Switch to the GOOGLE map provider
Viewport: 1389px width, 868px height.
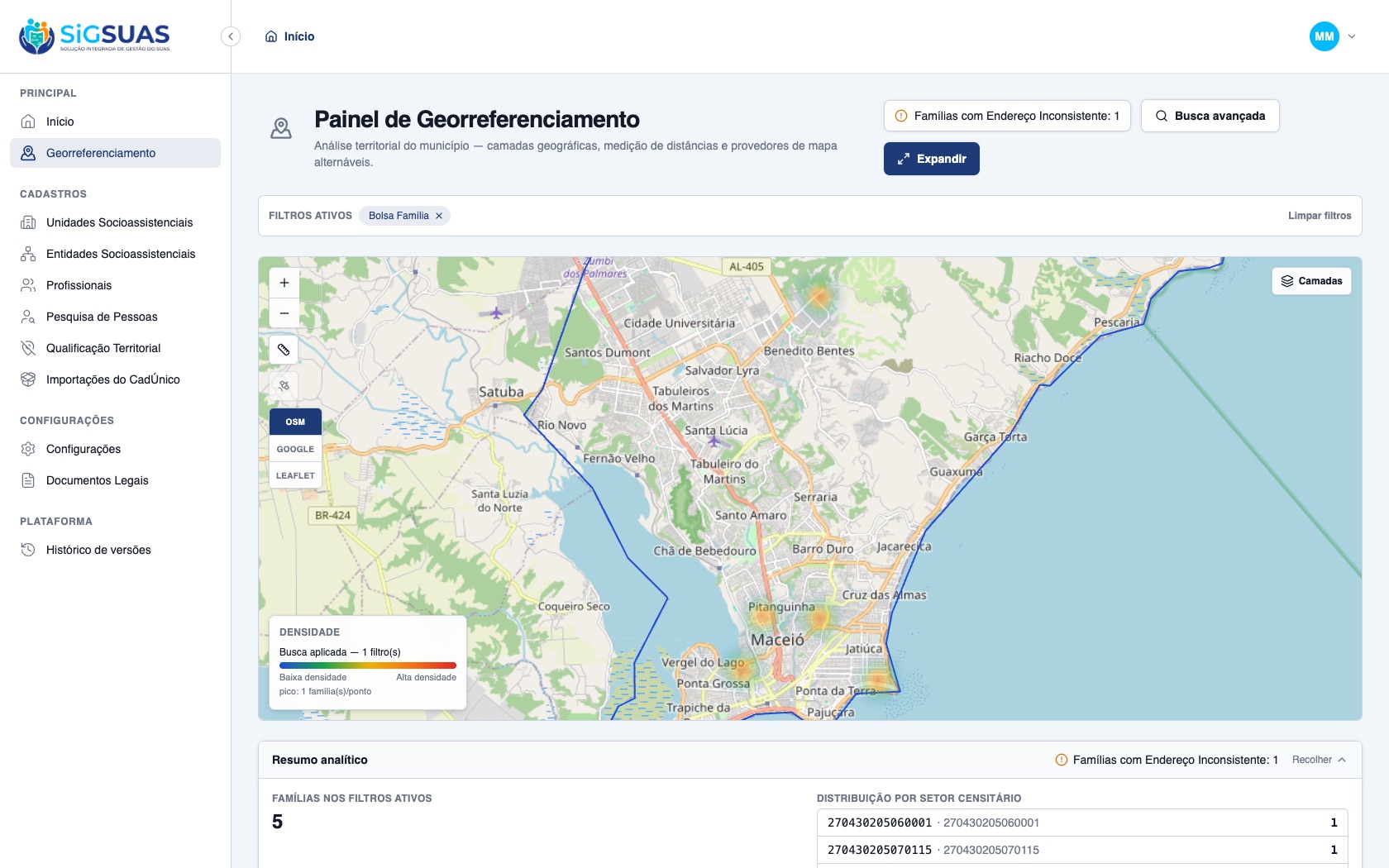(x=295, y=449)
